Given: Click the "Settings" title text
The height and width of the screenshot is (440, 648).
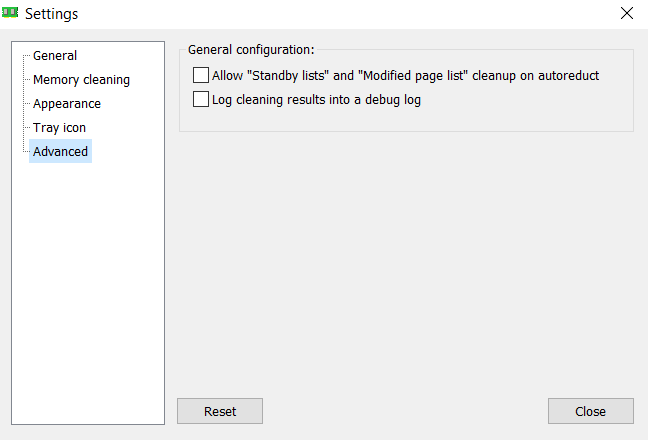Looking at the screenshot, I should (x=52, y=14).
